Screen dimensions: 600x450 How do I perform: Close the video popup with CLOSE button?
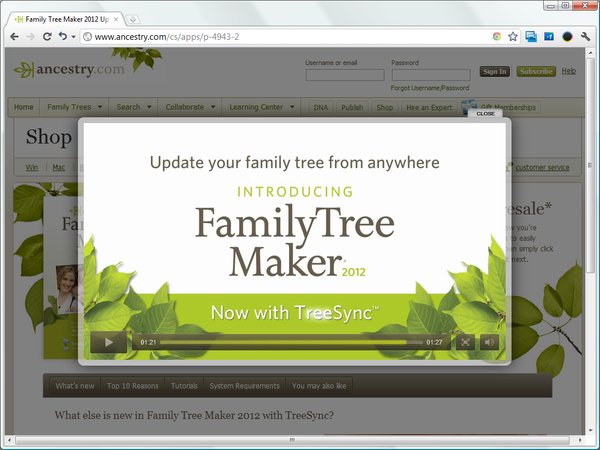(x=485, y=114)
